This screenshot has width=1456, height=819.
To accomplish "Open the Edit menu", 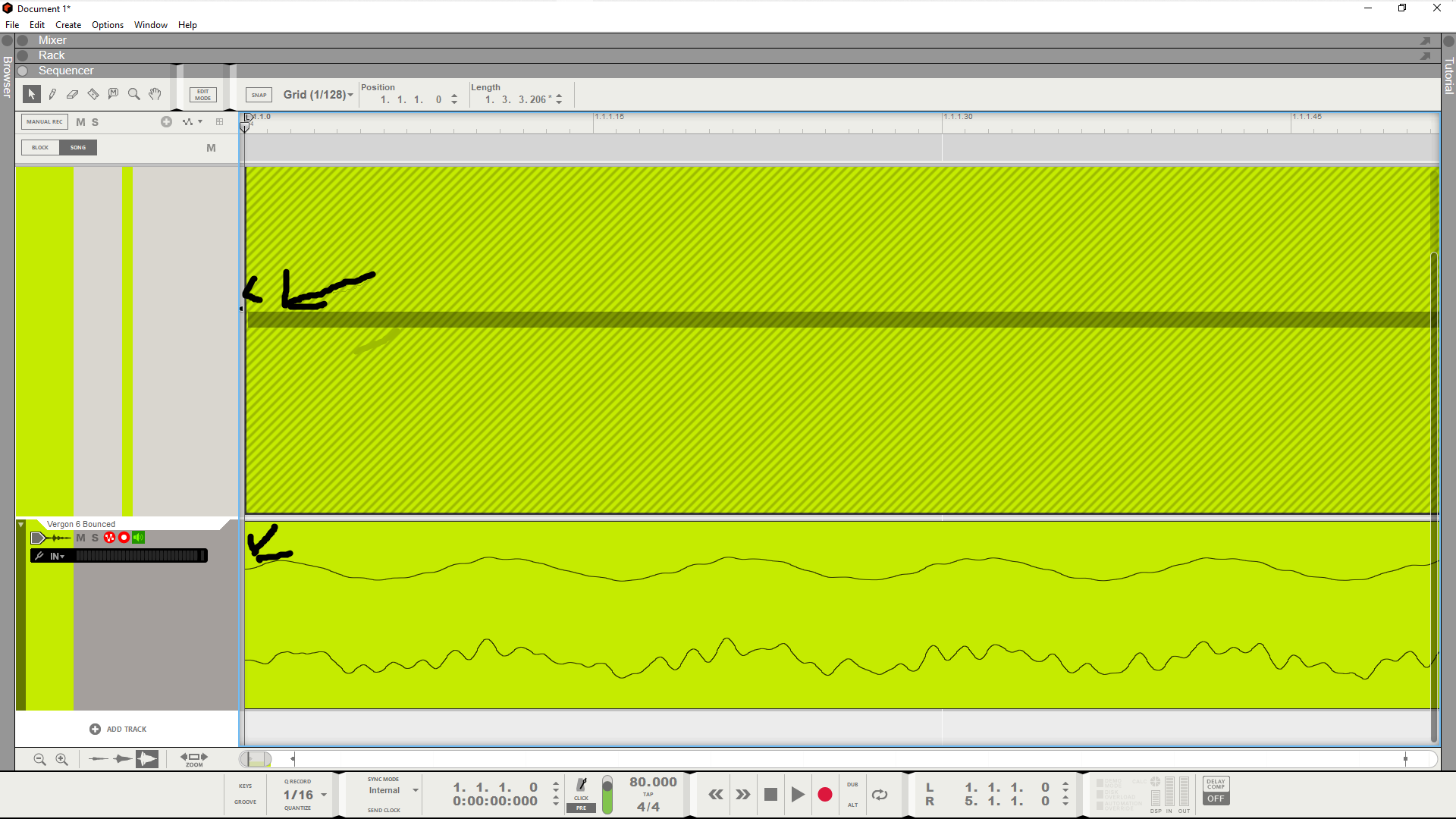I will (37, 25).
